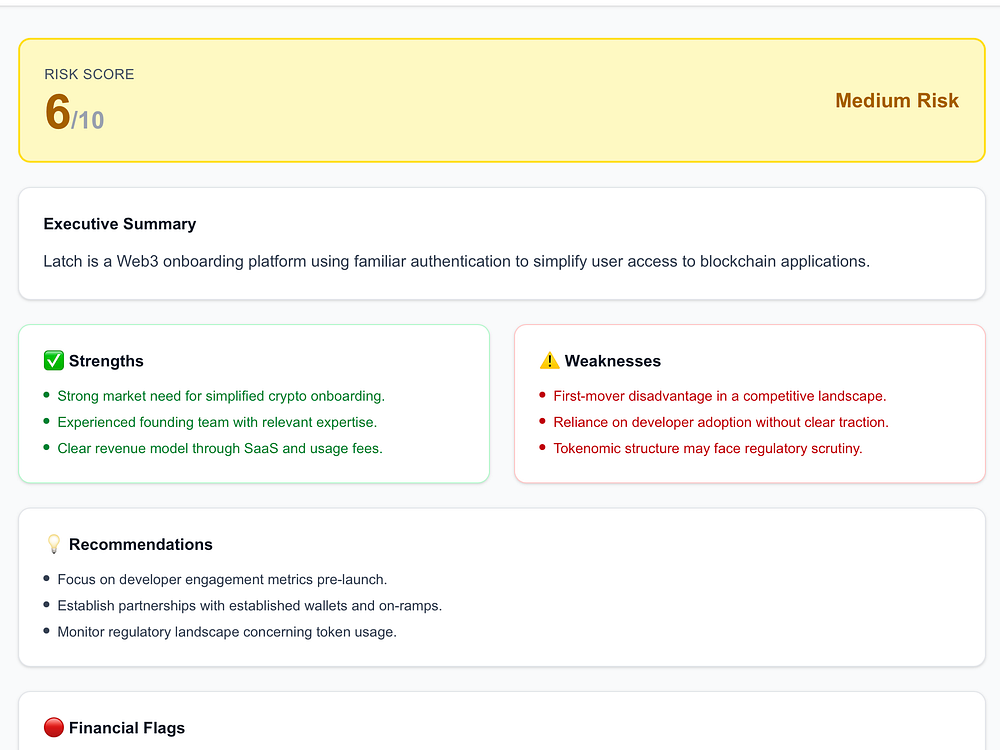Click the large 6 risk score number

[58, 112]
